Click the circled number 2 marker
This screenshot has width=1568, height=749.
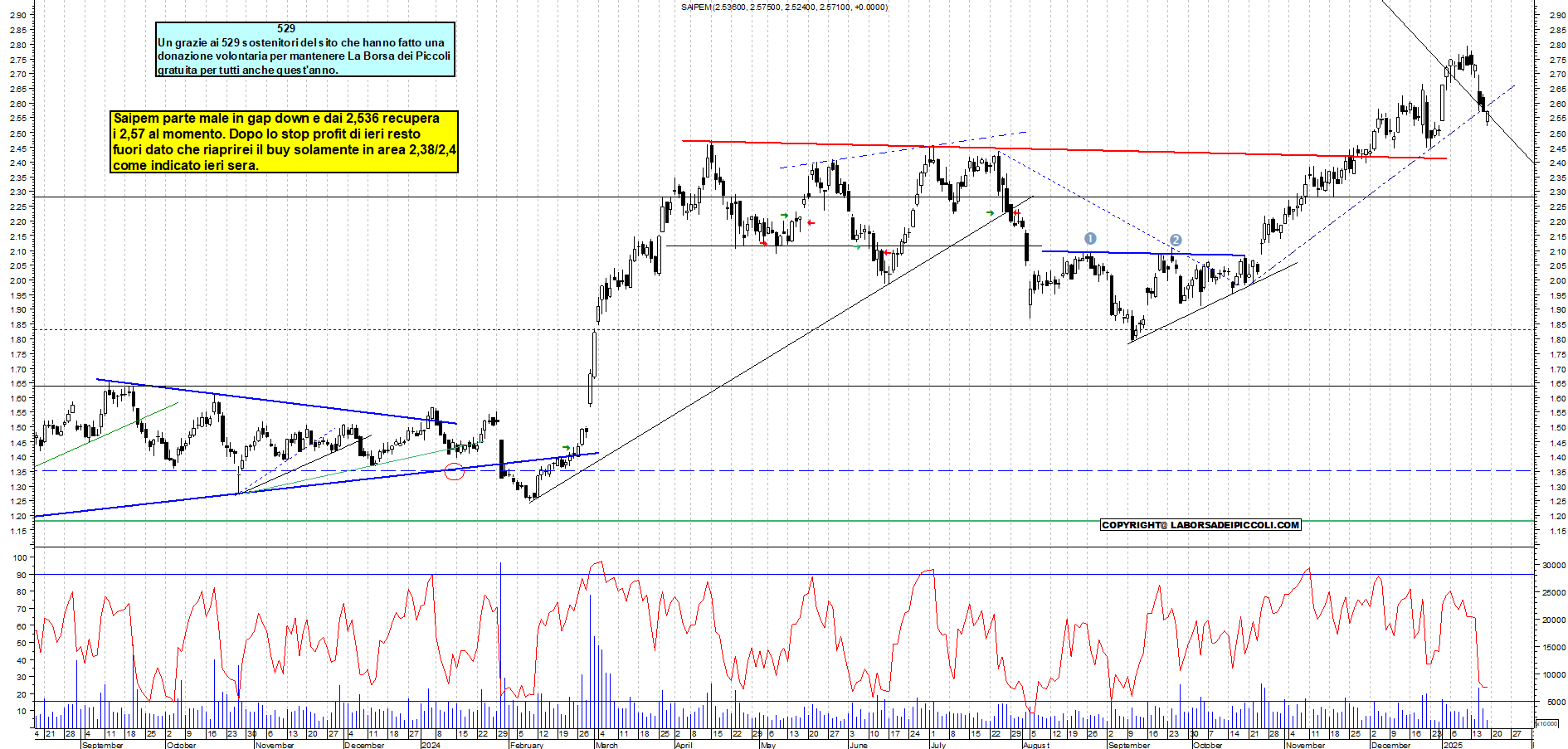pos(1176,240)
